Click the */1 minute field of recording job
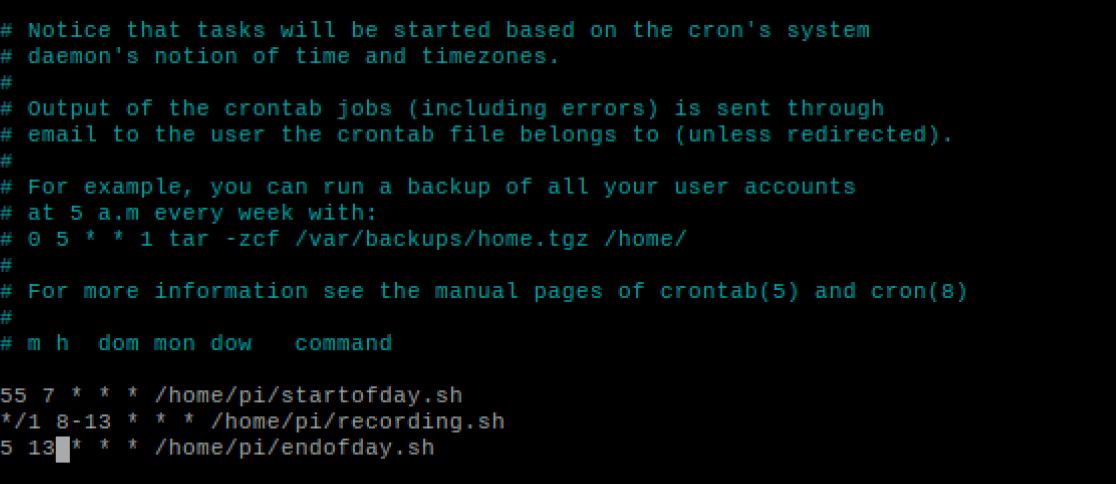 tap(21, 422)
